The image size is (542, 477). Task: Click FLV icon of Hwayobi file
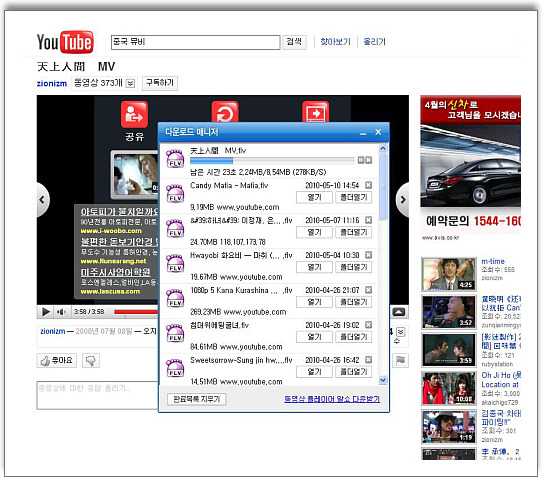click(x=175, y=264)
